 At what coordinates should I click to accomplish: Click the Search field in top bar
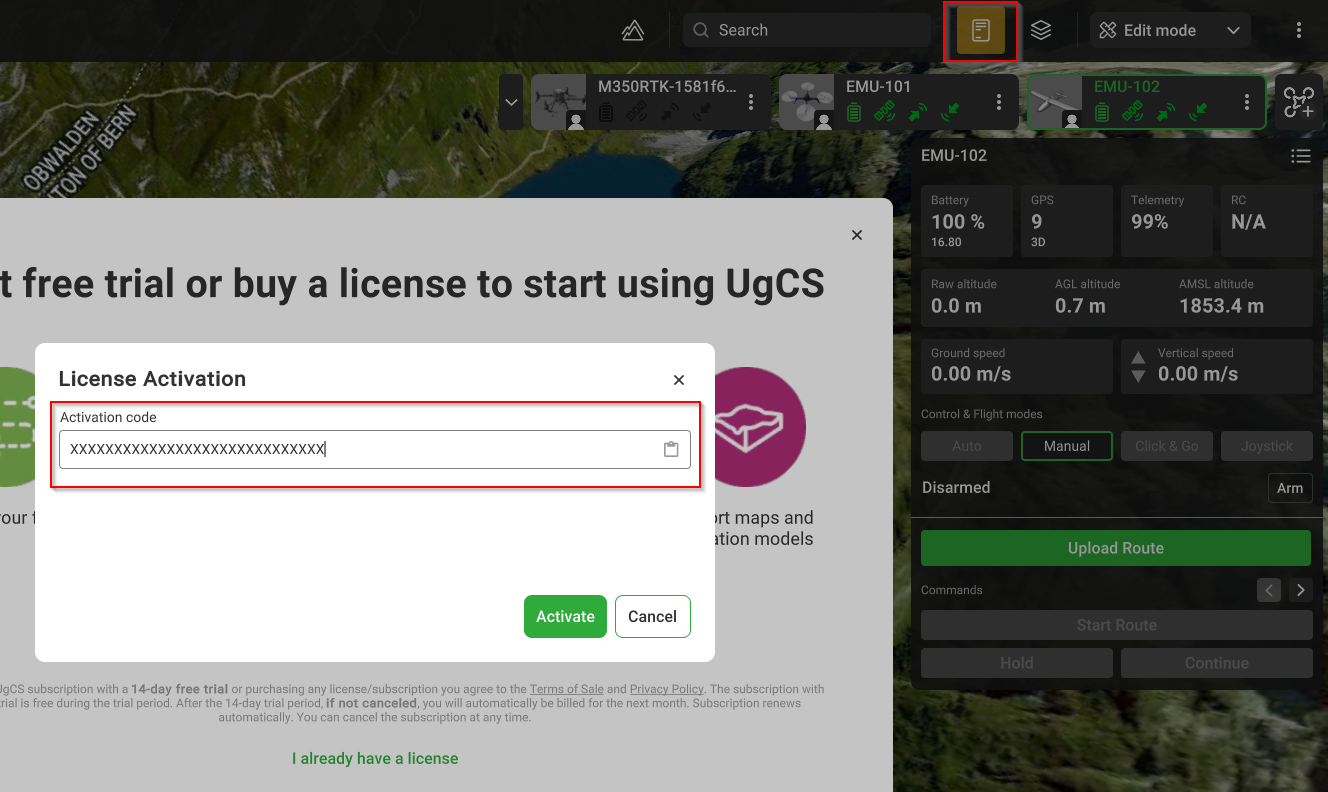tap(807, 31)
